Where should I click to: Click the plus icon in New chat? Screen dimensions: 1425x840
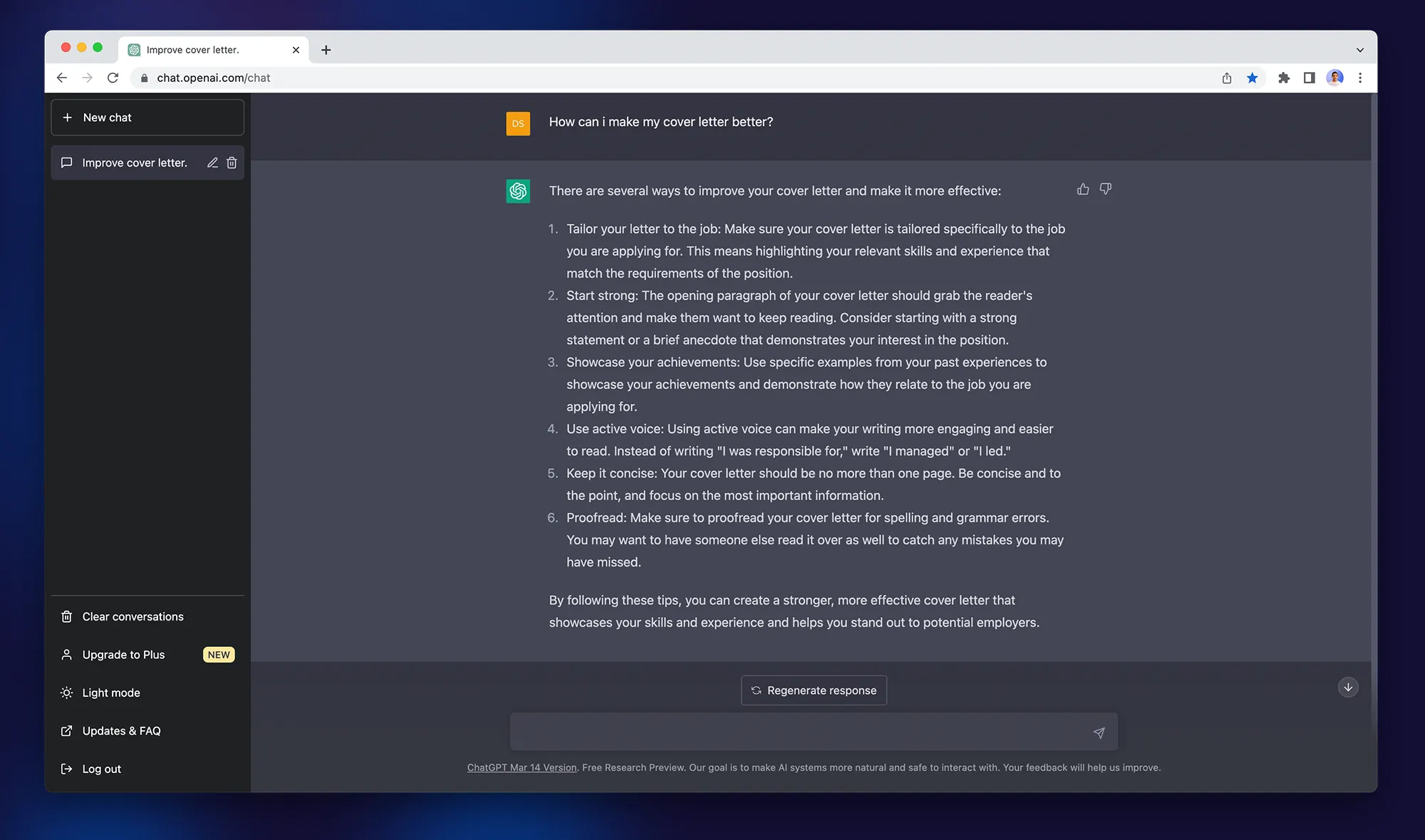click(x=67, y=118)
